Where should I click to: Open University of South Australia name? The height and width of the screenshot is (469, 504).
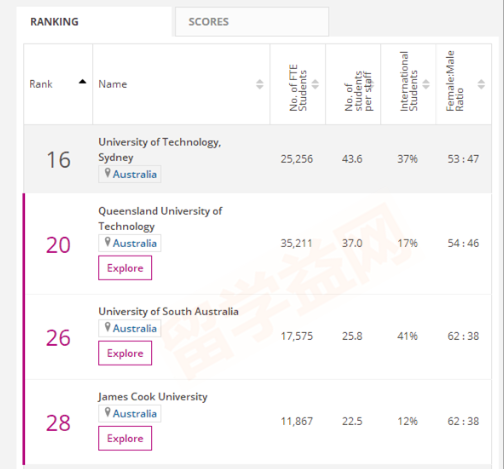(x=168, y=311)
